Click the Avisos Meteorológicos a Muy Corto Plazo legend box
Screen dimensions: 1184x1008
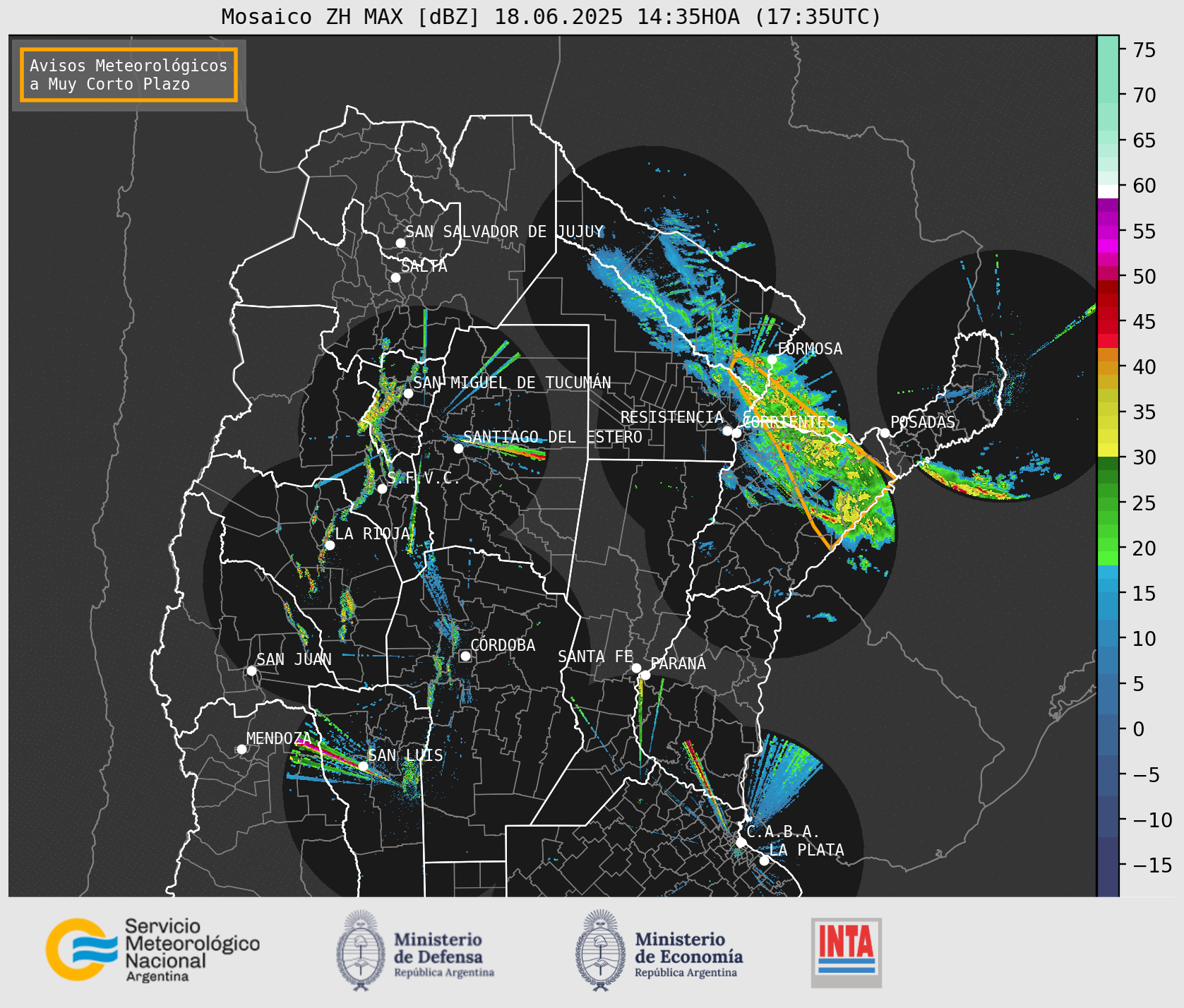click(x=128, y=75)
